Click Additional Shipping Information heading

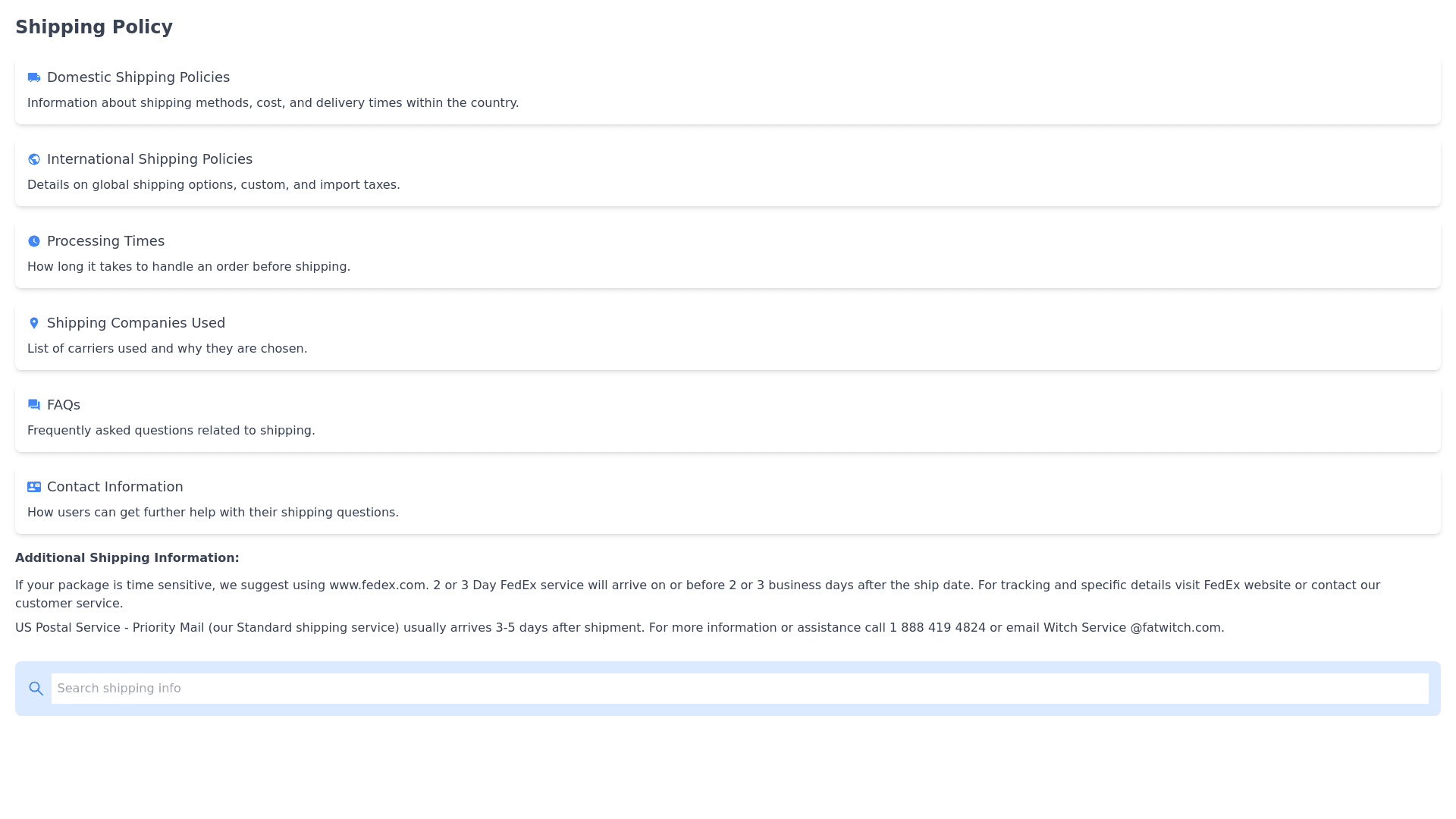coord(127,558)
